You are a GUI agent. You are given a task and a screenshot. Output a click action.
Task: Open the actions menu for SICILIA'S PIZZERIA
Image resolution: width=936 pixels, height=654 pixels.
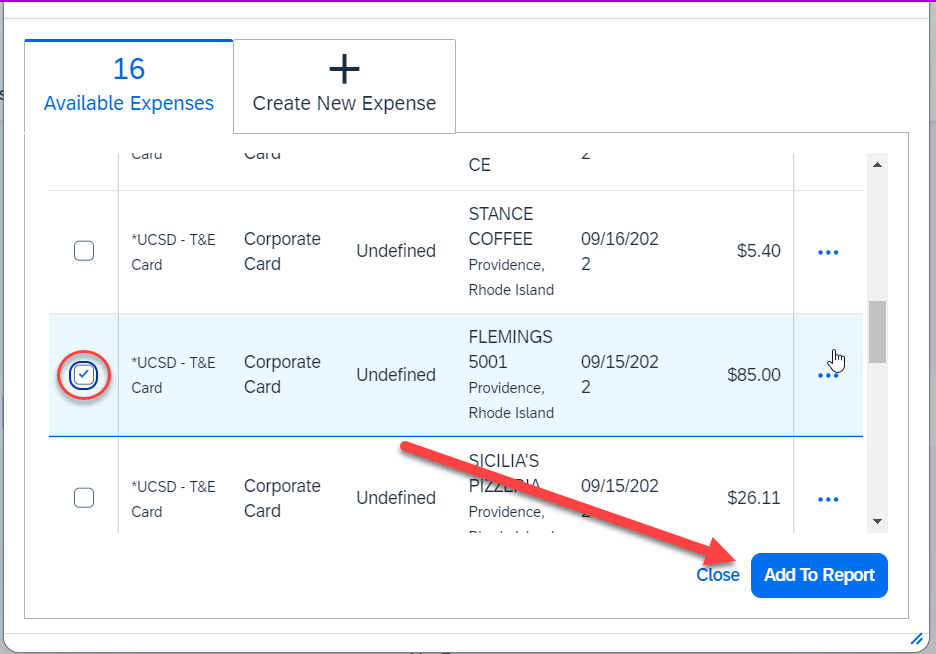[827, 498]
